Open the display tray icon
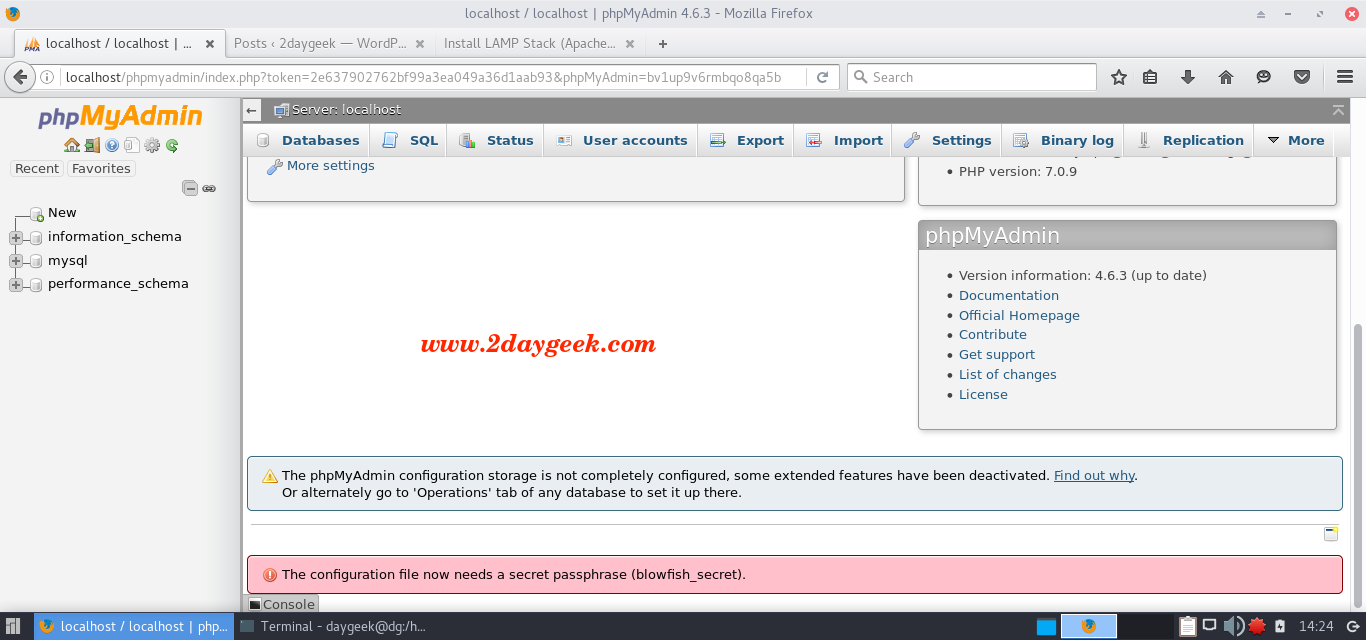 pyautogui.click(x=1209, y=627)
